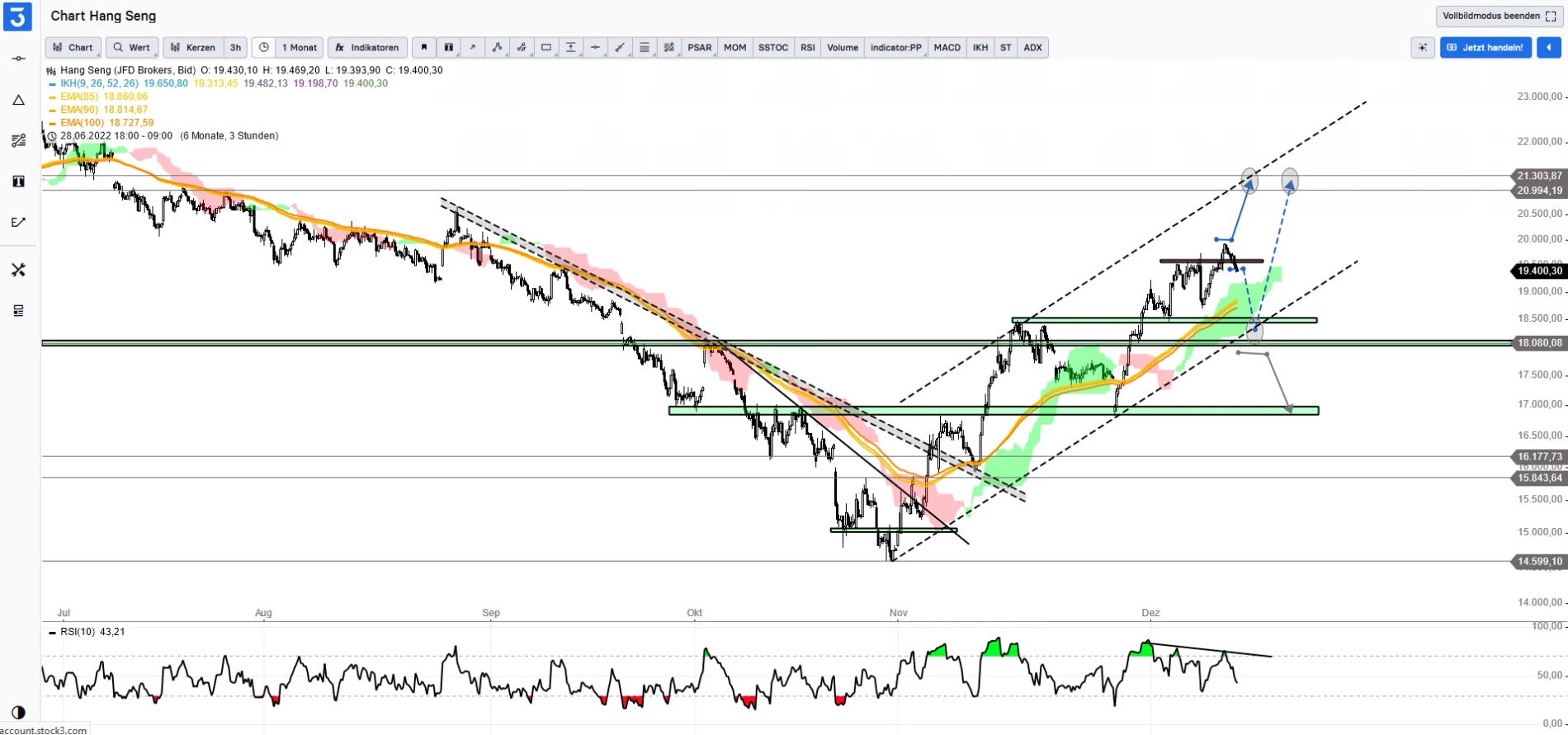
Task: Toggle dark mode contrast icon at bottom left
Action: pyautogui.click(x=18, y=712)
